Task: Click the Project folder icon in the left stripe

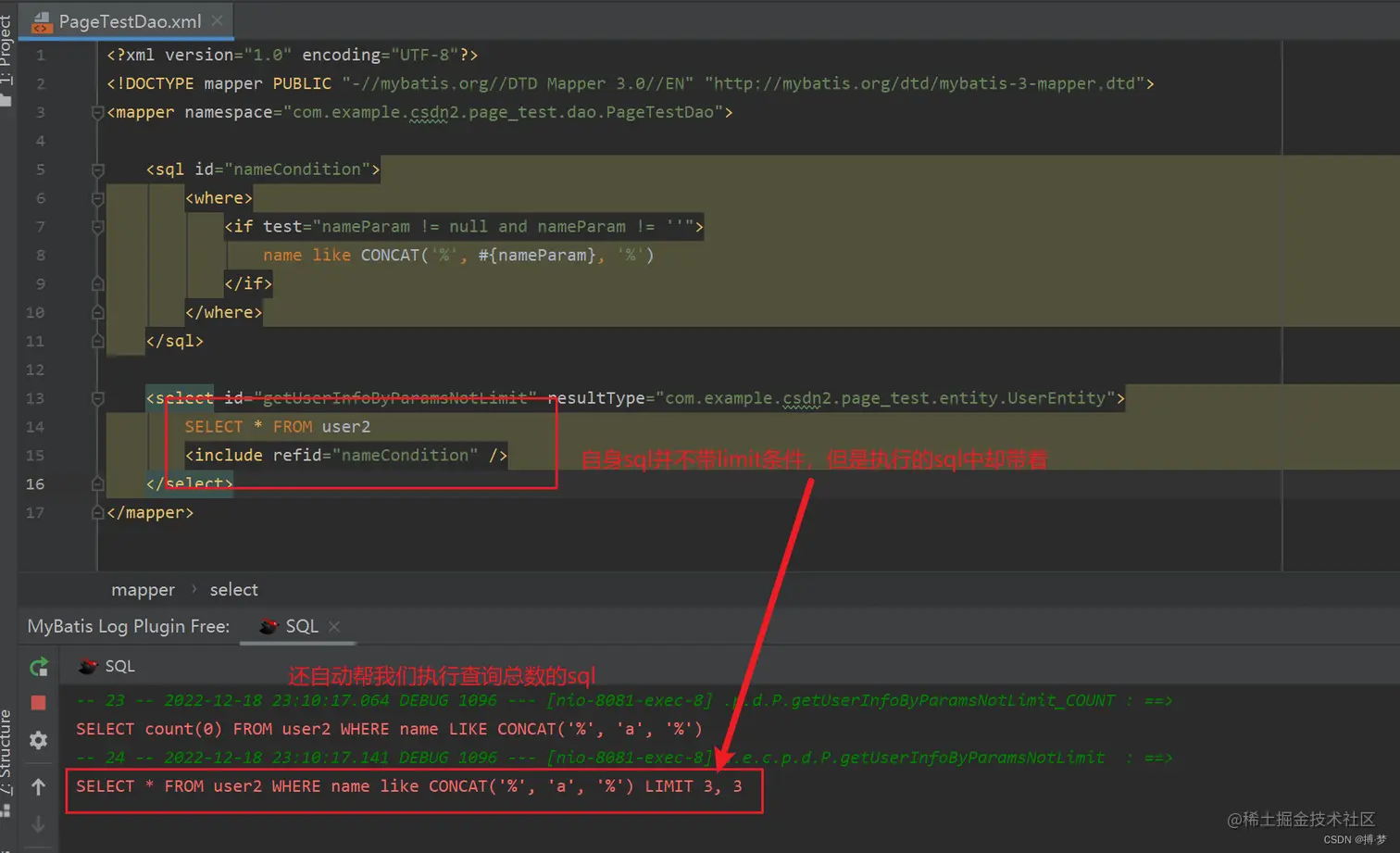Action: 6,99
